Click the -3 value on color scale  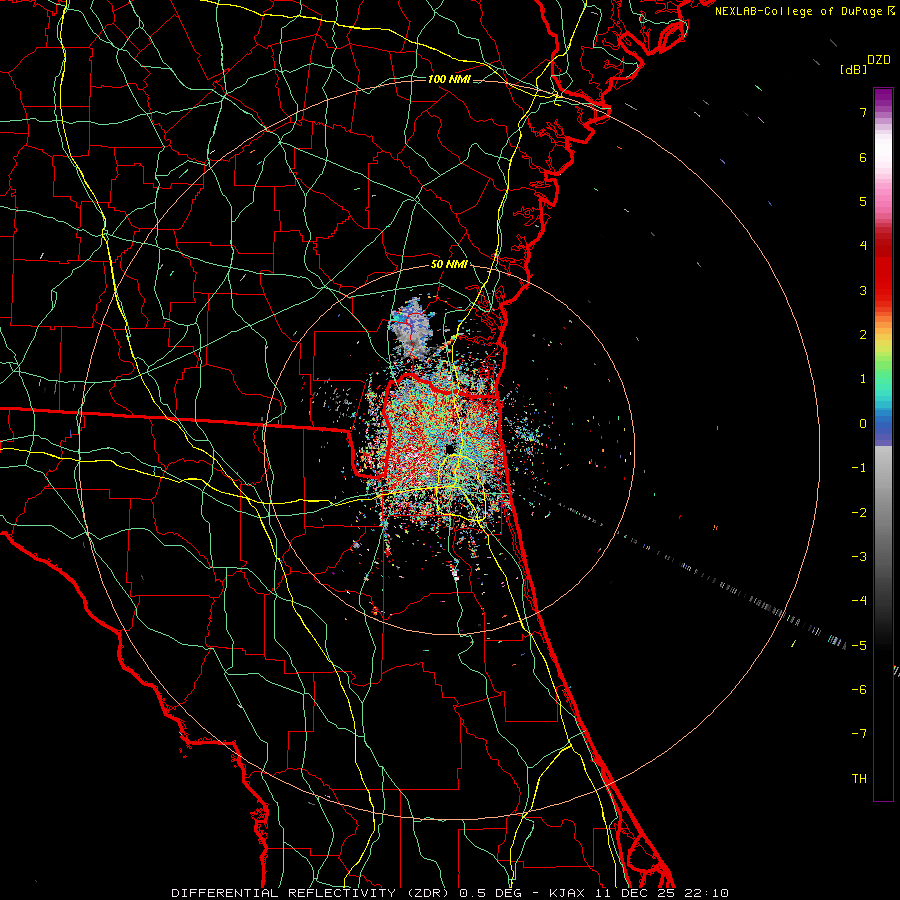tap(859, 557)
